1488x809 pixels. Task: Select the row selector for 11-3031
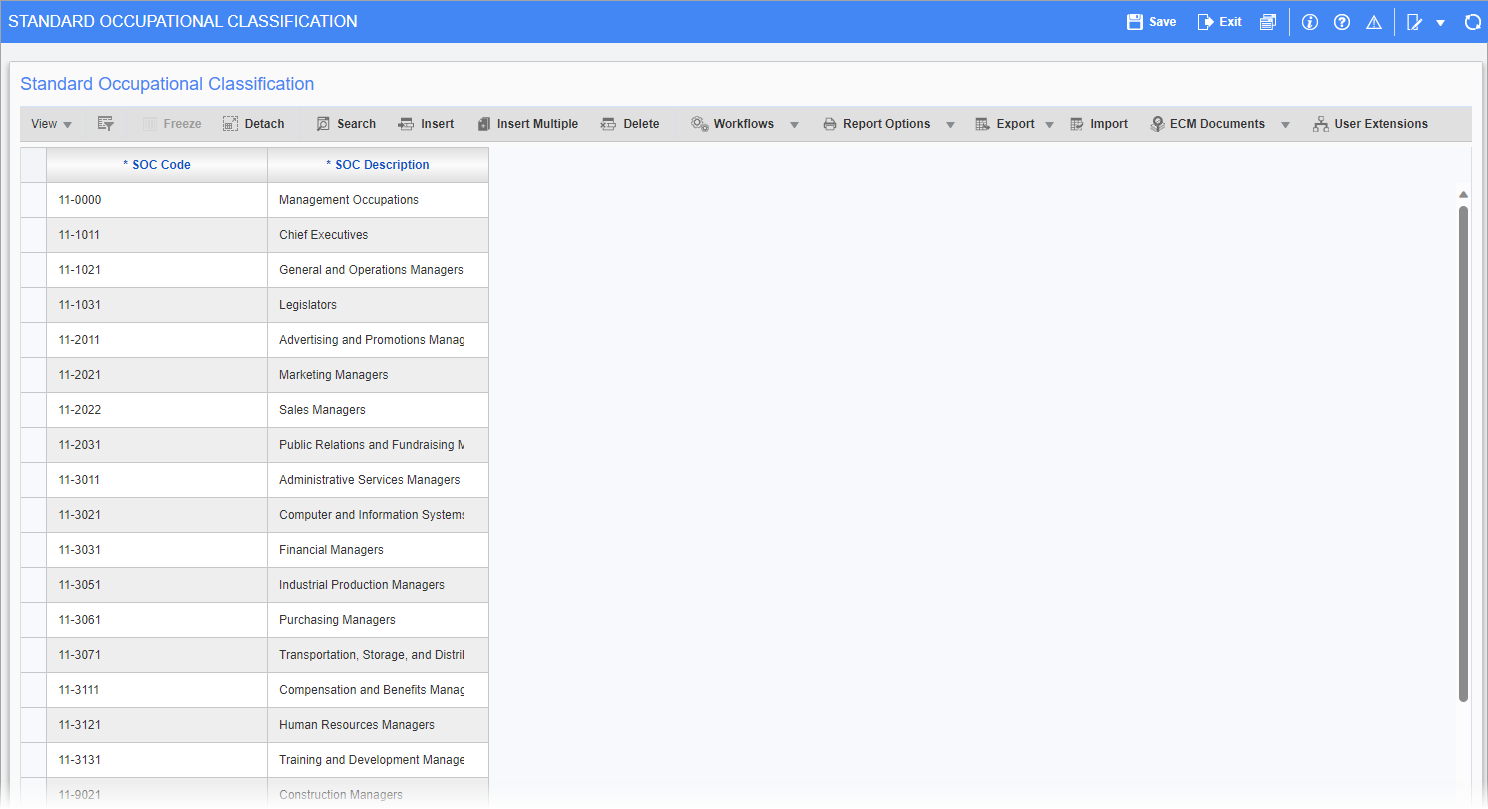point(33,550)
